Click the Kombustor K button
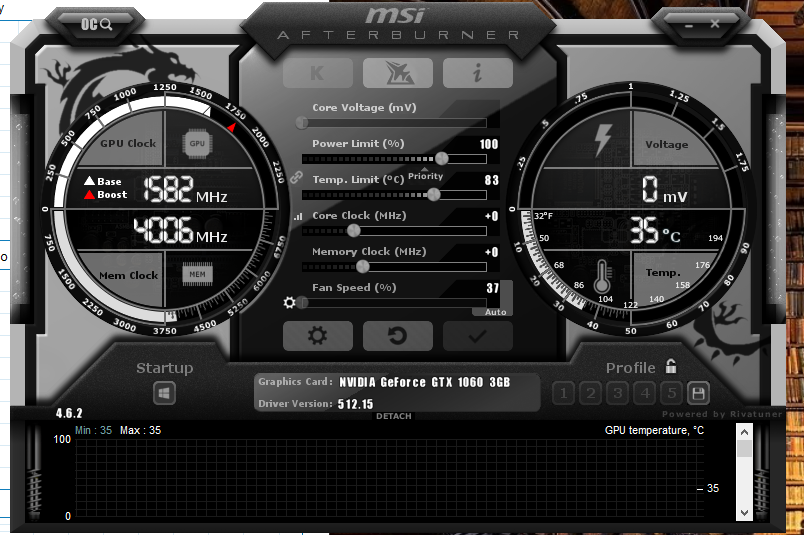804x535 pixels. 318,73
